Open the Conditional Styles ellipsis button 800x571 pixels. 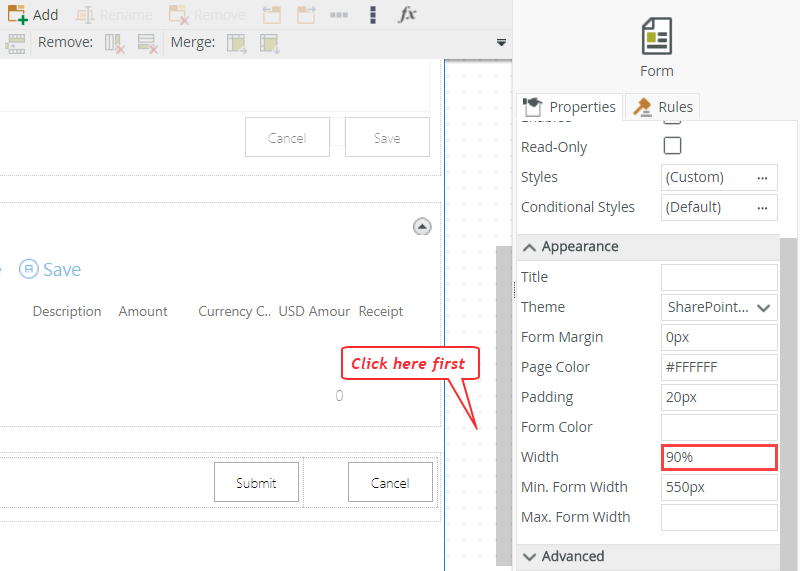pos(762,208)
